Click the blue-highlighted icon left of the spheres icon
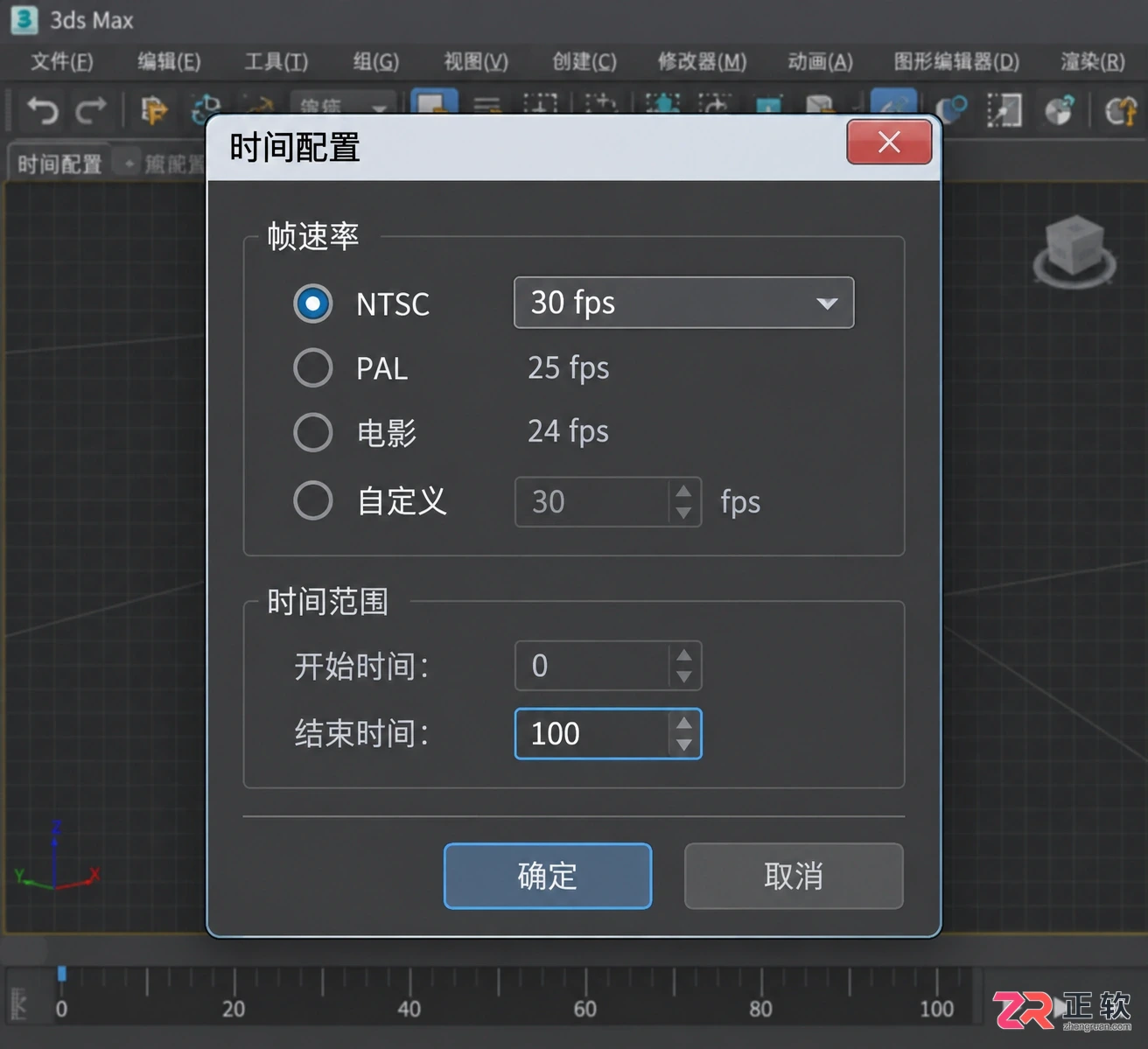Image resolution: width=1148 pixels, height=1049 pixels. [x=893, y=102]
